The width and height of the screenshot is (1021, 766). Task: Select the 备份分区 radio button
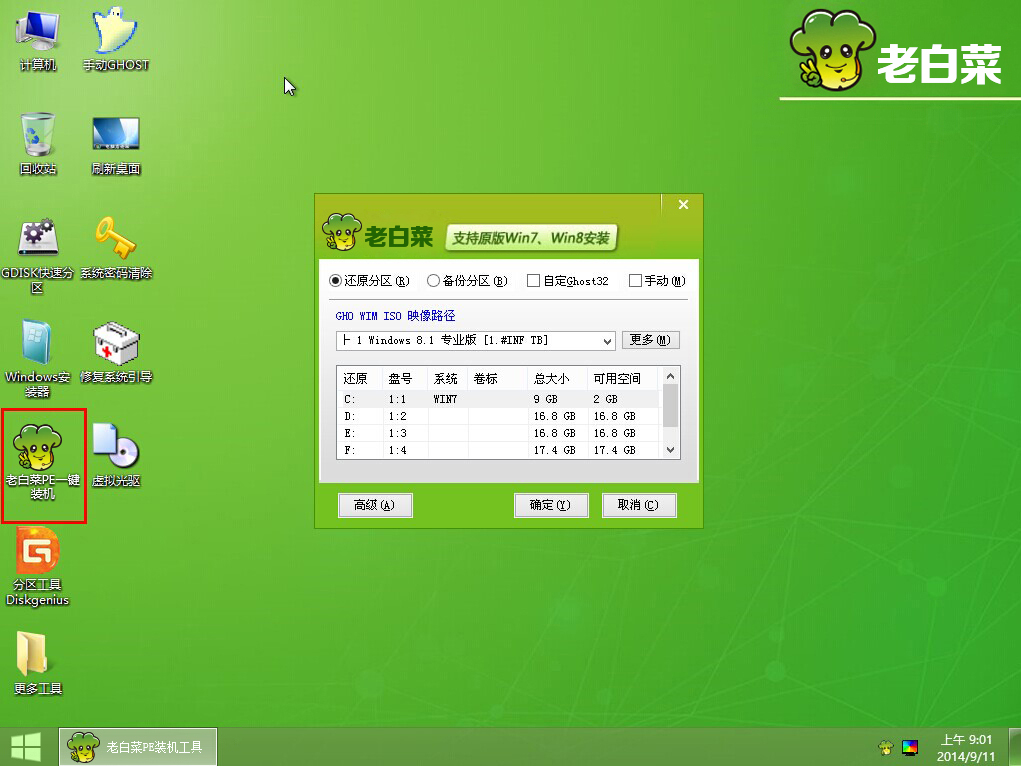[433, 281]
